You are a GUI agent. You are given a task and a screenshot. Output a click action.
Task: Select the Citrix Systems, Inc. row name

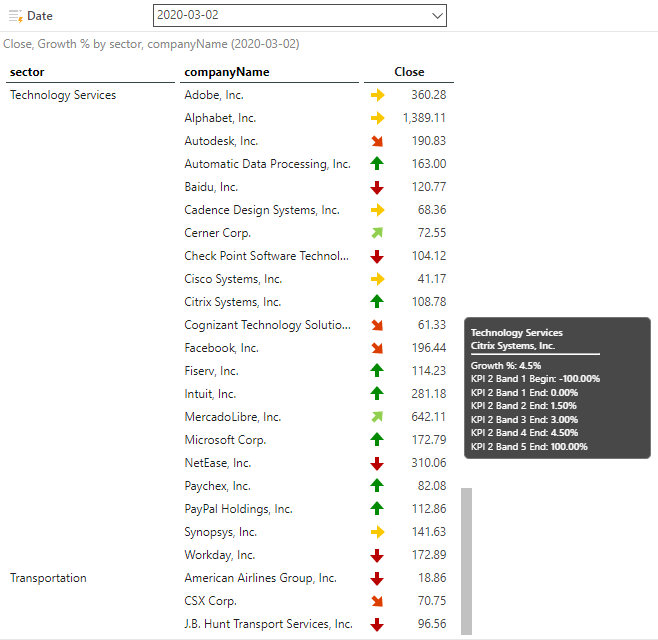pyautogui.click(x=233, y=302)
